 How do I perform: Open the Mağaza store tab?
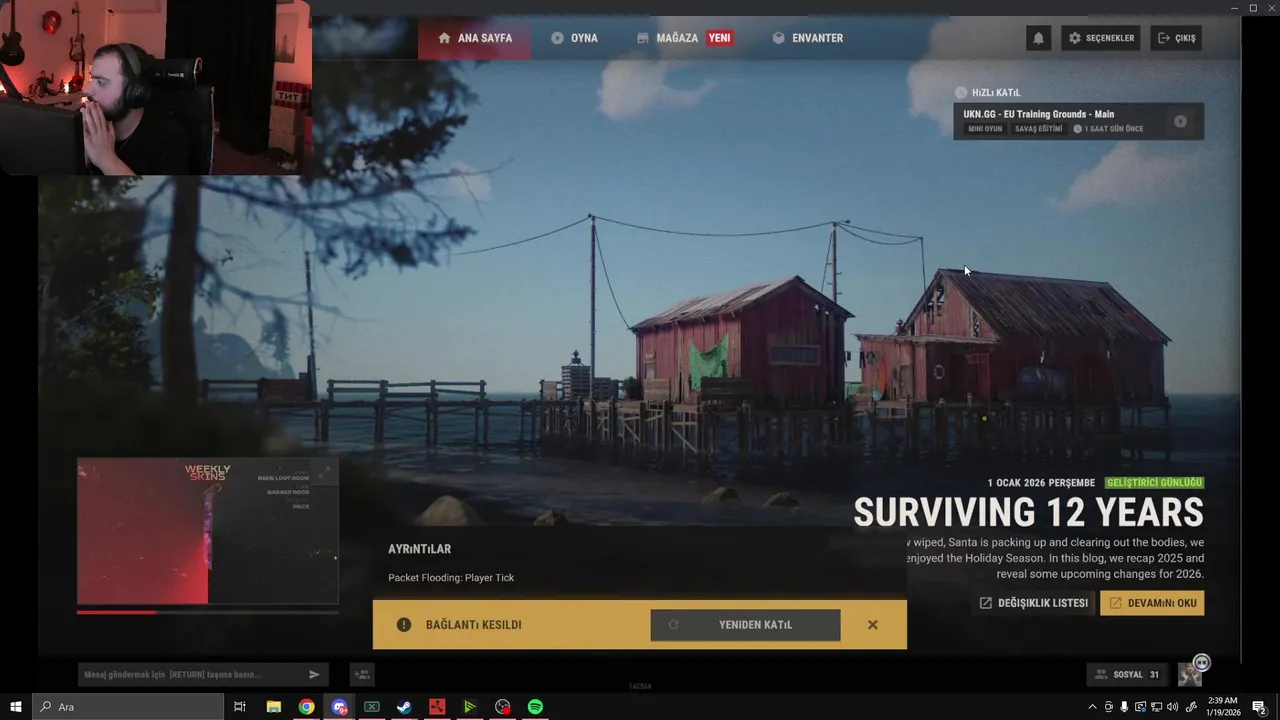pyautogui.click(x=684, y=38)
